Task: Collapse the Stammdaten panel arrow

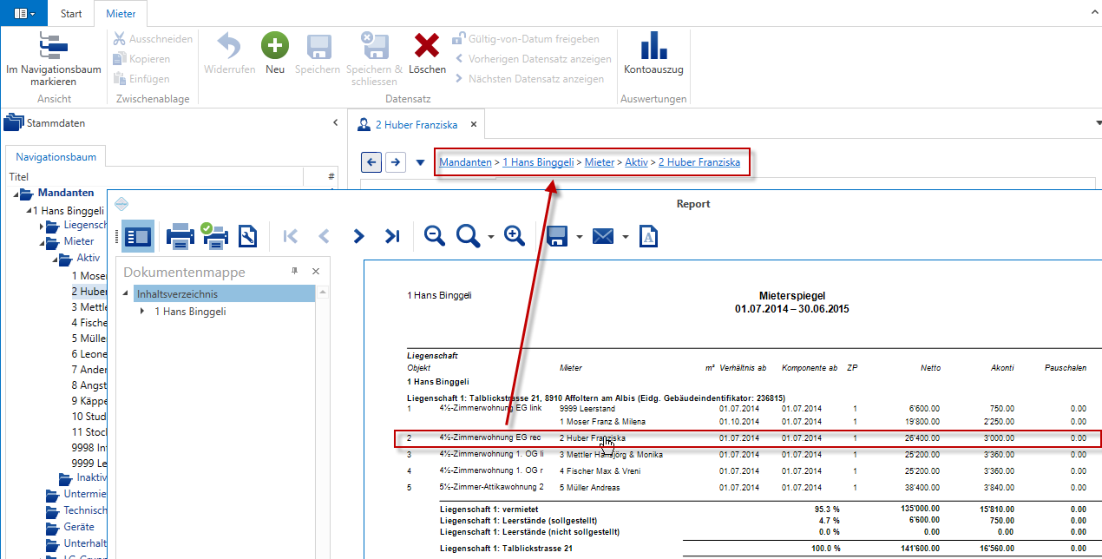Action: tap(335, 122)
